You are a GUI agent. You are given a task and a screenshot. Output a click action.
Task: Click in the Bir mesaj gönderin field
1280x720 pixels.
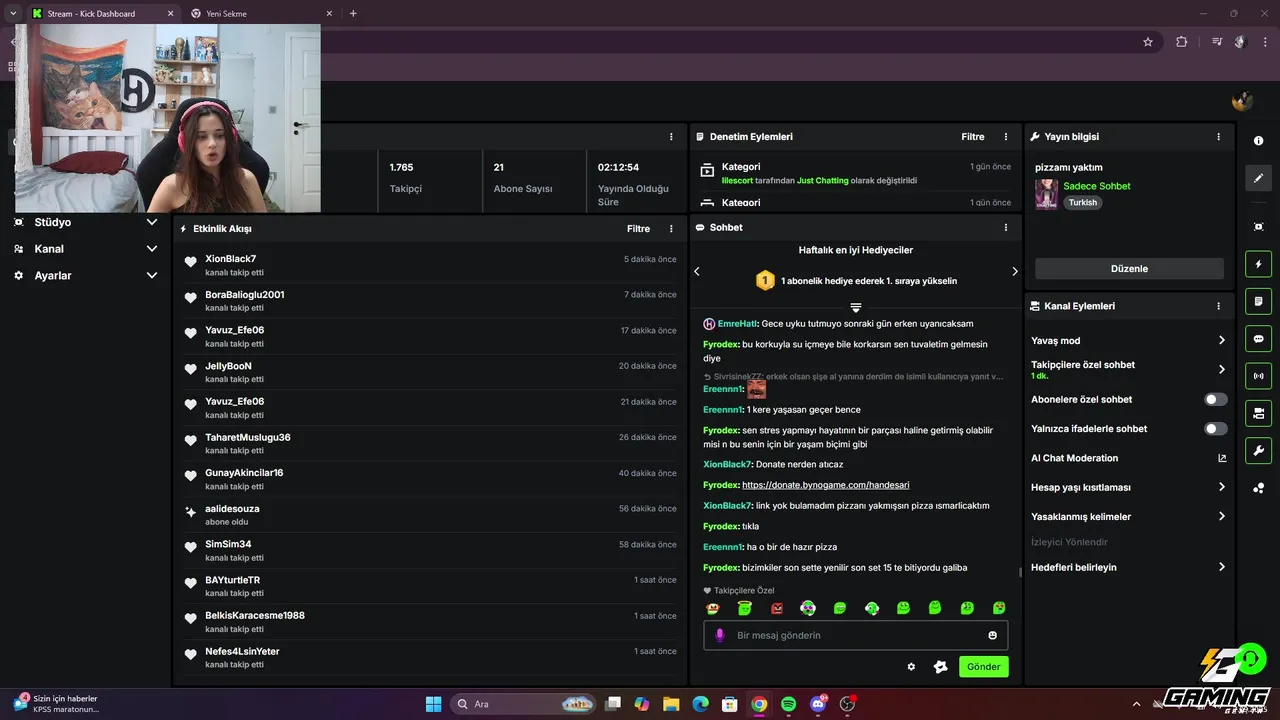coord(856,635)
